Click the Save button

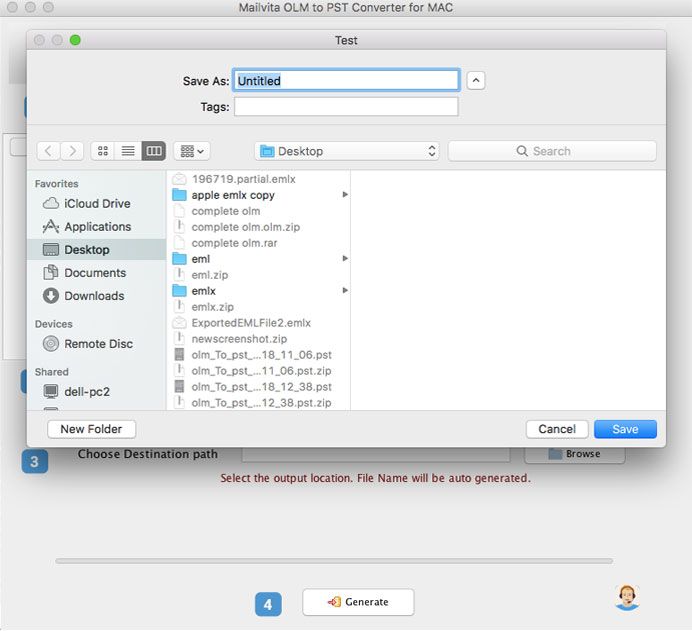click(x=625, y=429)
